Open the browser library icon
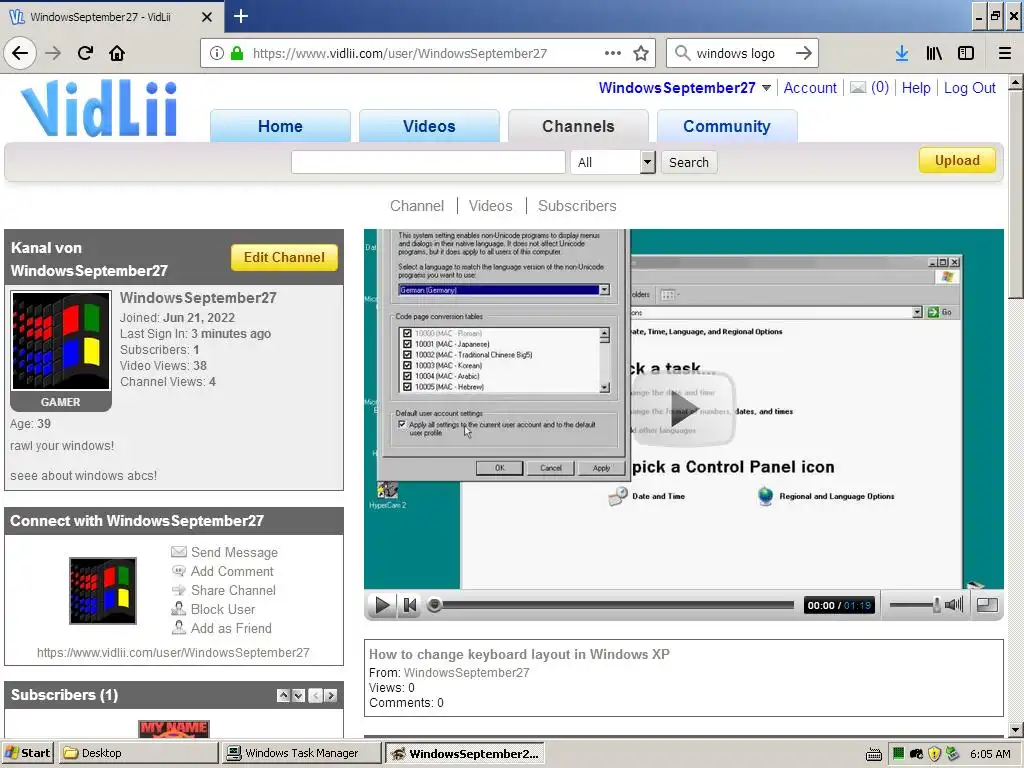The width and height of the screenshot is (1024, 768). (x=934, y=53)
